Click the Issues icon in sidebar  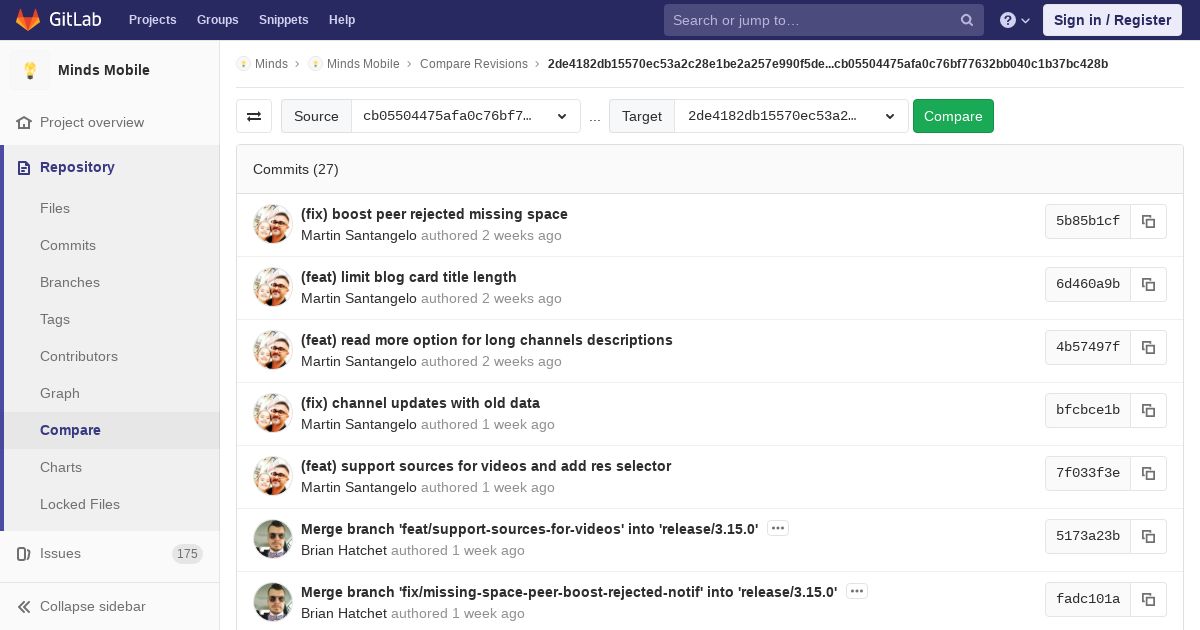pyautogui.click(x=24, y=553)
